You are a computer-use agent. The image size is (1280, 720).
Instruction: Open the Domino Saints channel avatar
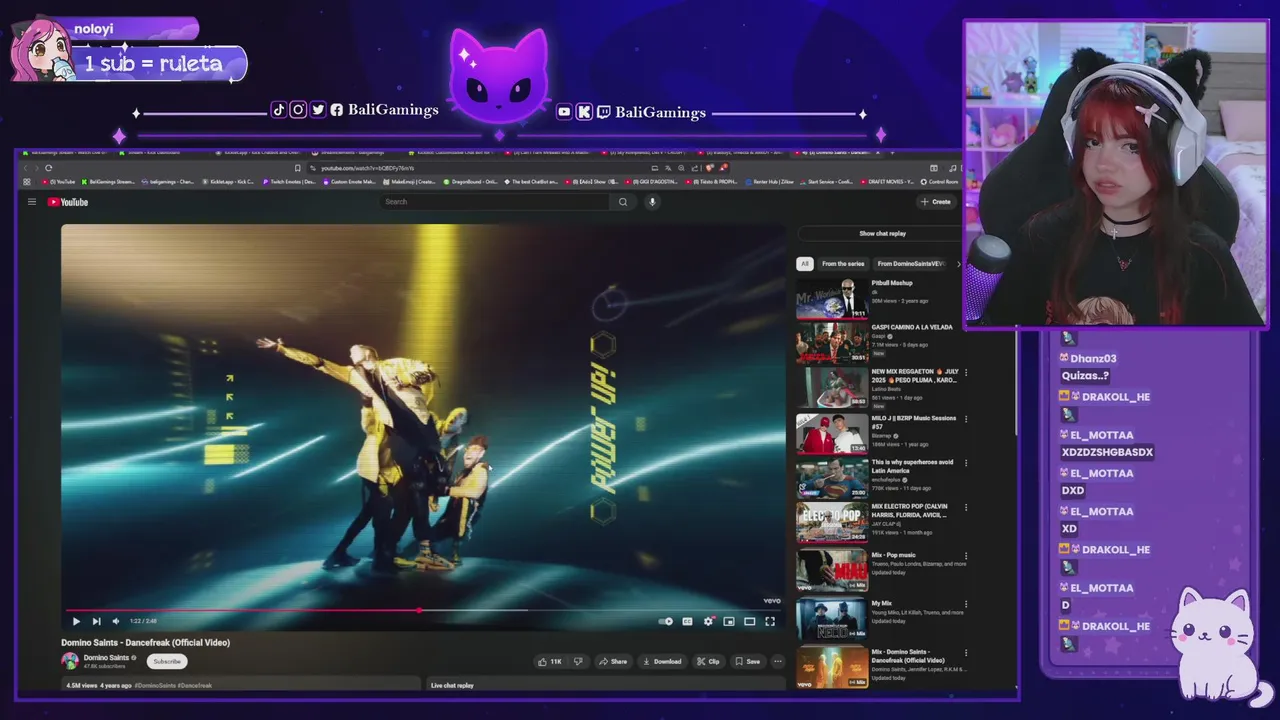[70, 661]
